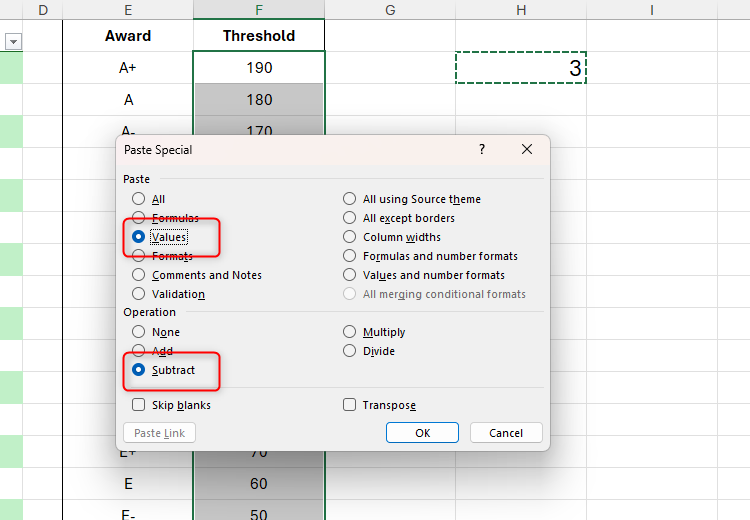Choose All using Source theme option
Screen dimensions: 750x520
click(x=350, y=199)
